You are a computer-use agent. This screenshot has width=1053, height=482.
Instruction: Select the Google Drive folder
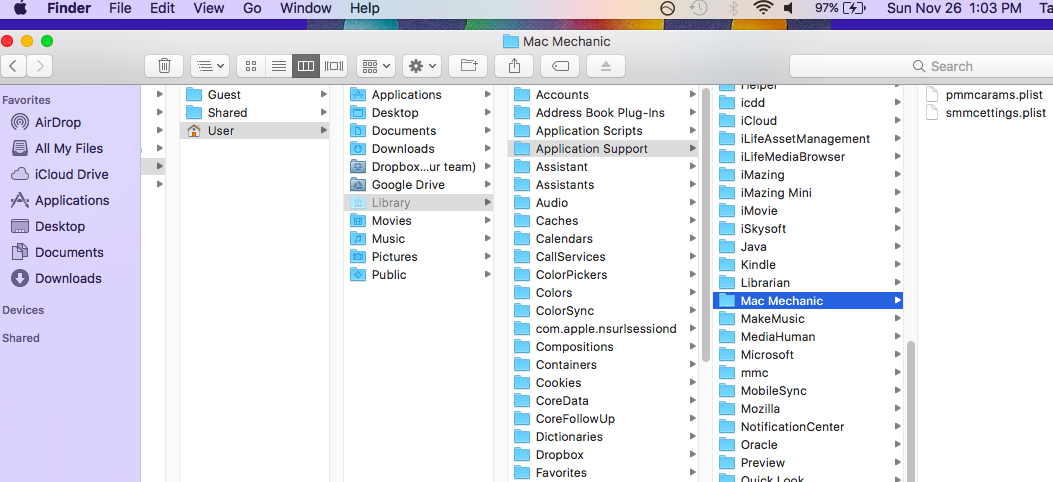(418, 185)
